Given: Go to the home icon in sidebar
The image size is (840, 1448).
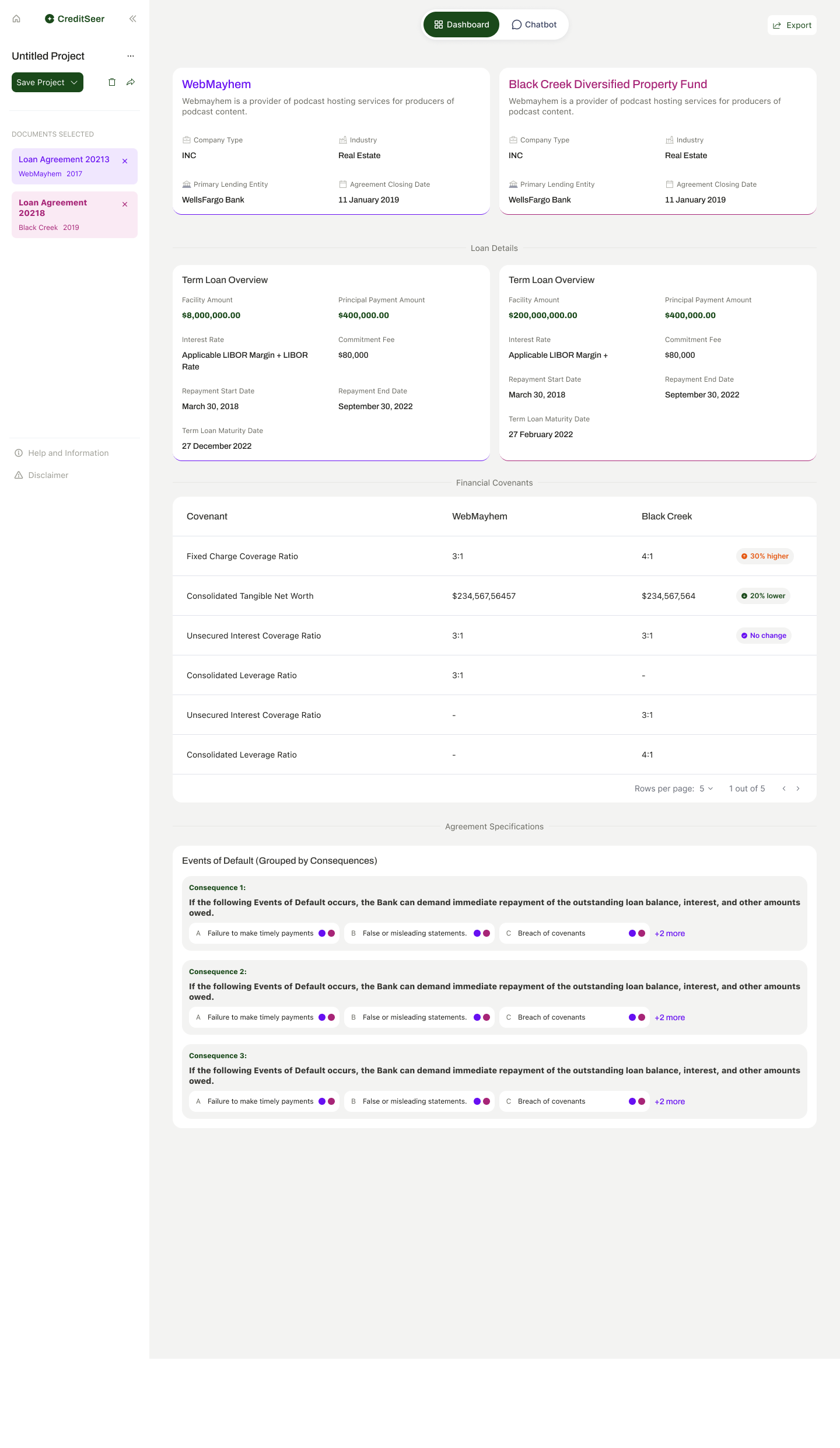Looking at the screenshot, I should (16, 19).
